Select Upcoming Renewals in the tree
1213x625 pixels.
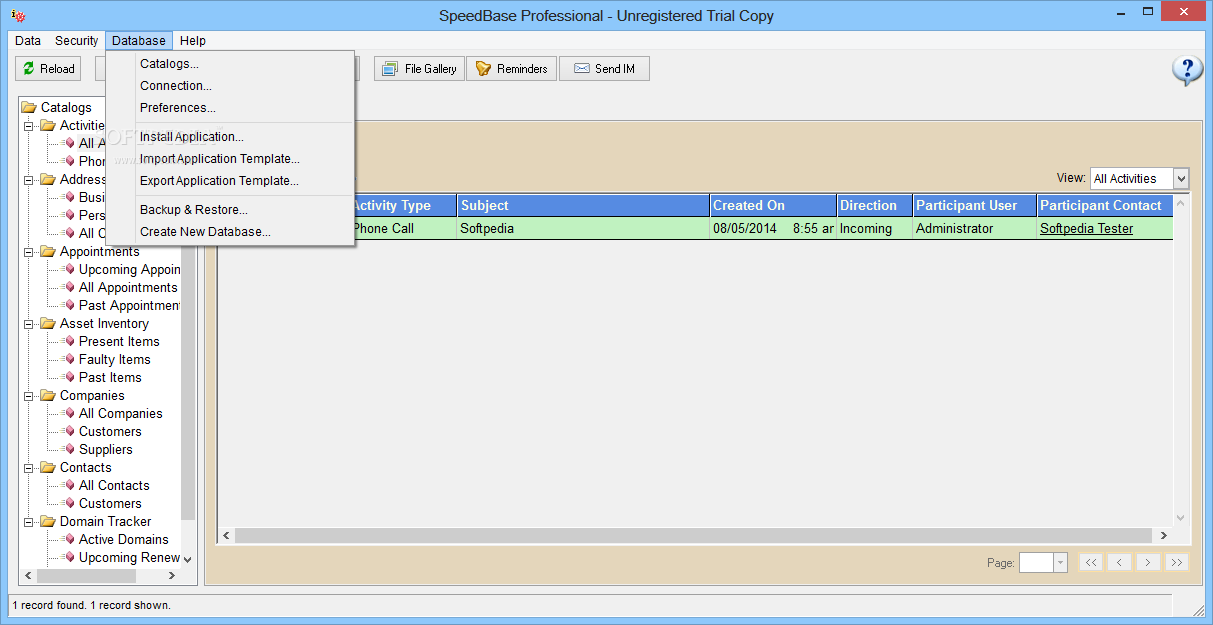click(x=130, y=557)
